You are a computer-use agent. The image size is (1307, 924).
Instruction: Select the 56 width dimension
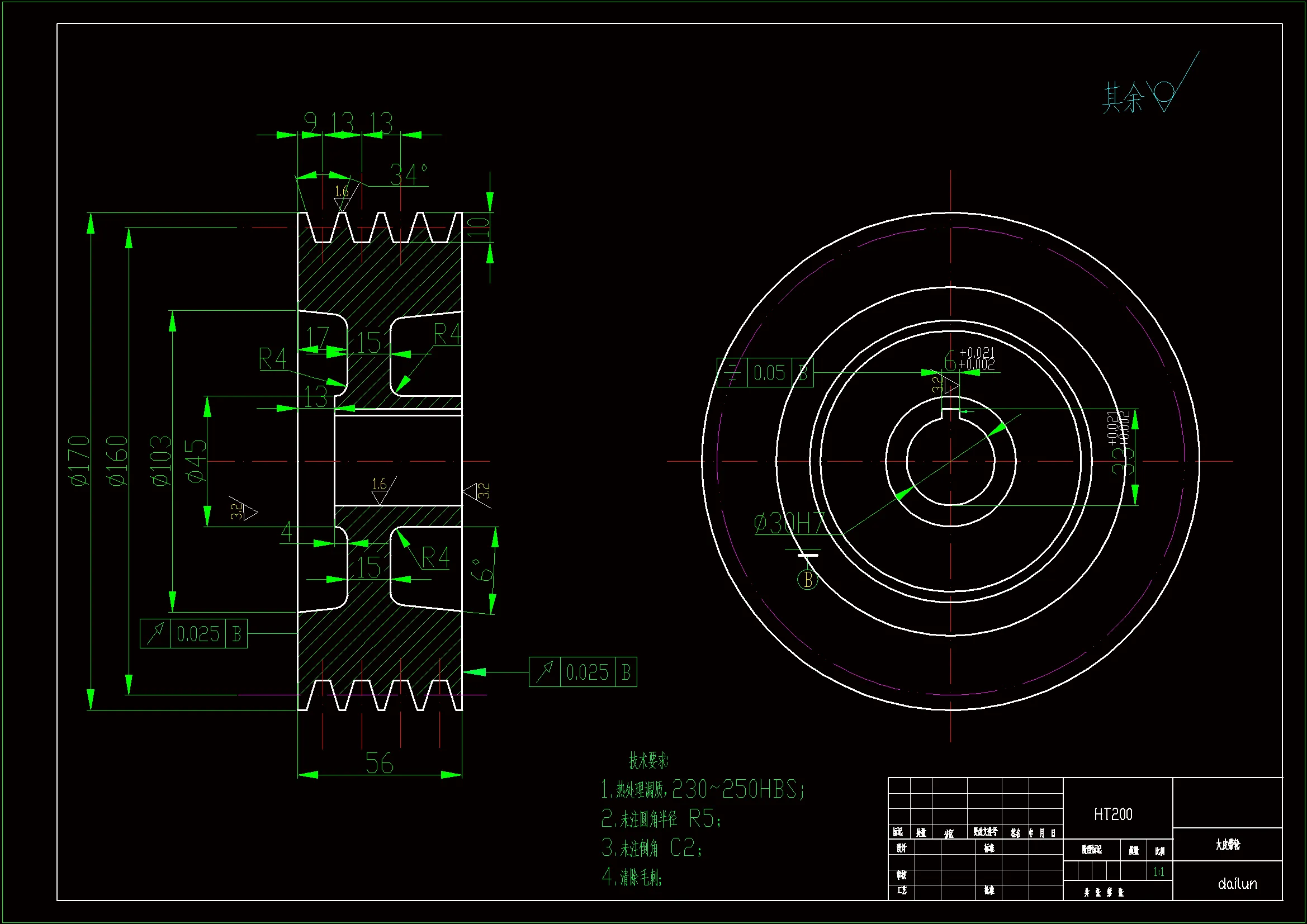point(379,764)
